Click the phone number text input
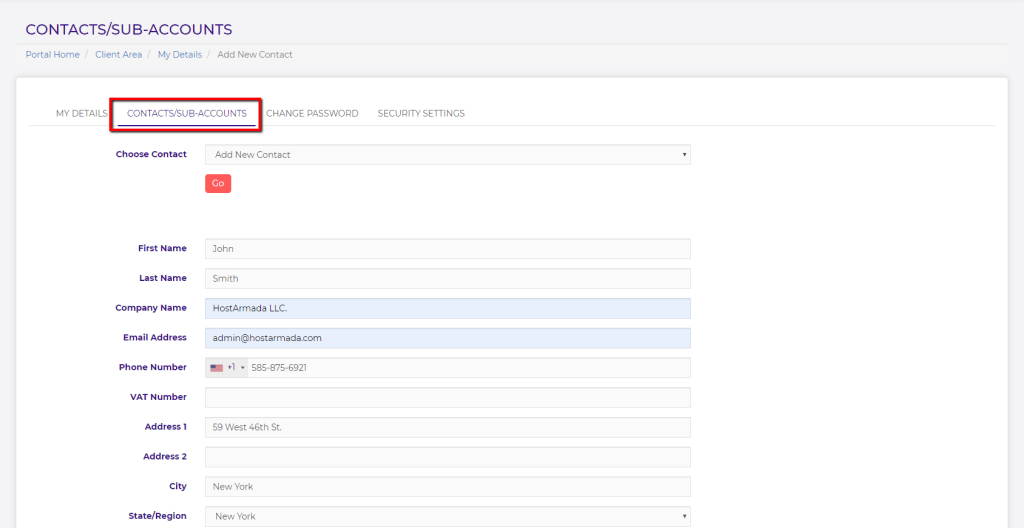Viewport: 1024px width, 528px height. 467,368
